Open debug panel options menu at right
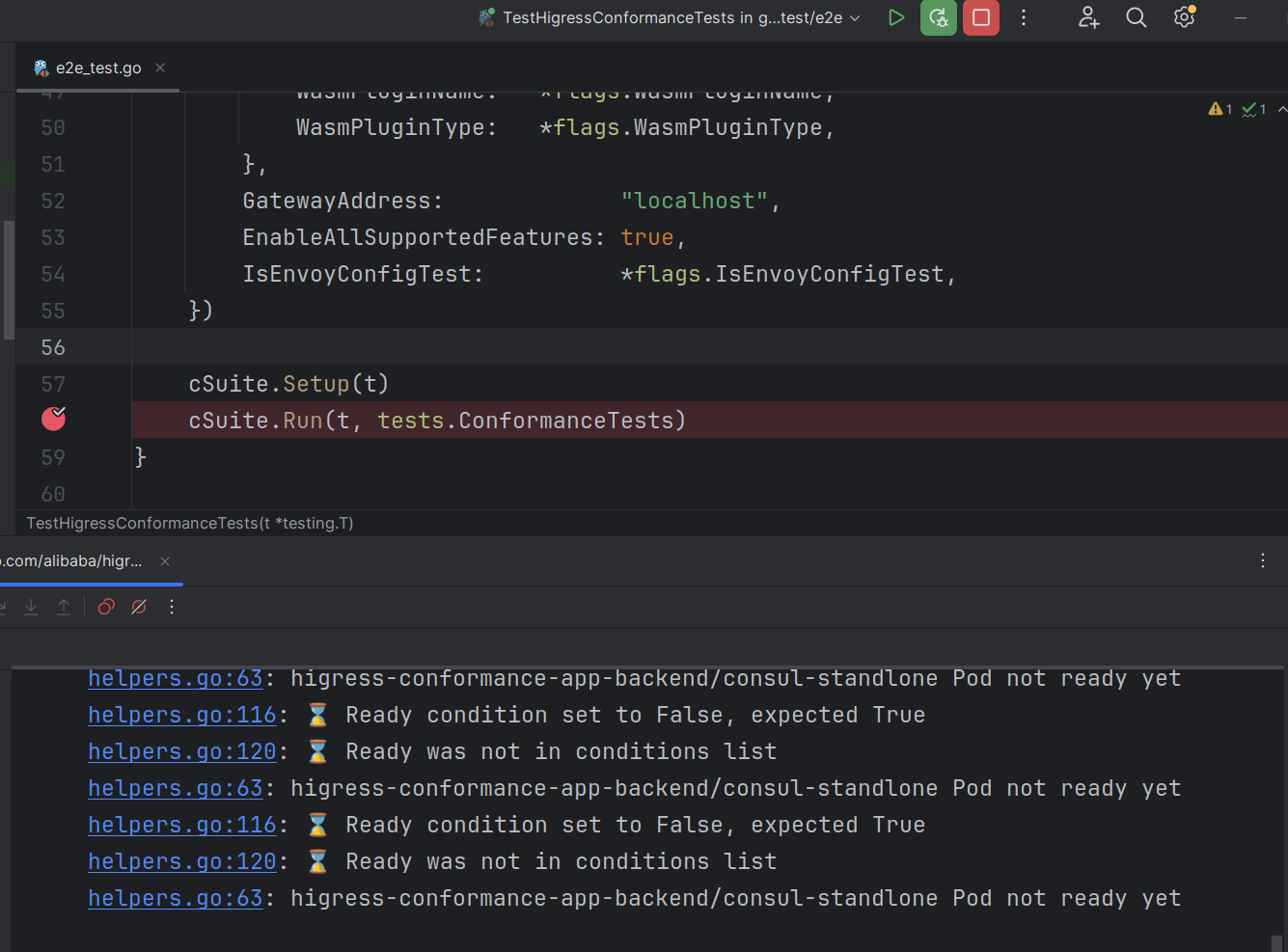Viewport: 1288px width, 952px height. (x=1262, y=560)
